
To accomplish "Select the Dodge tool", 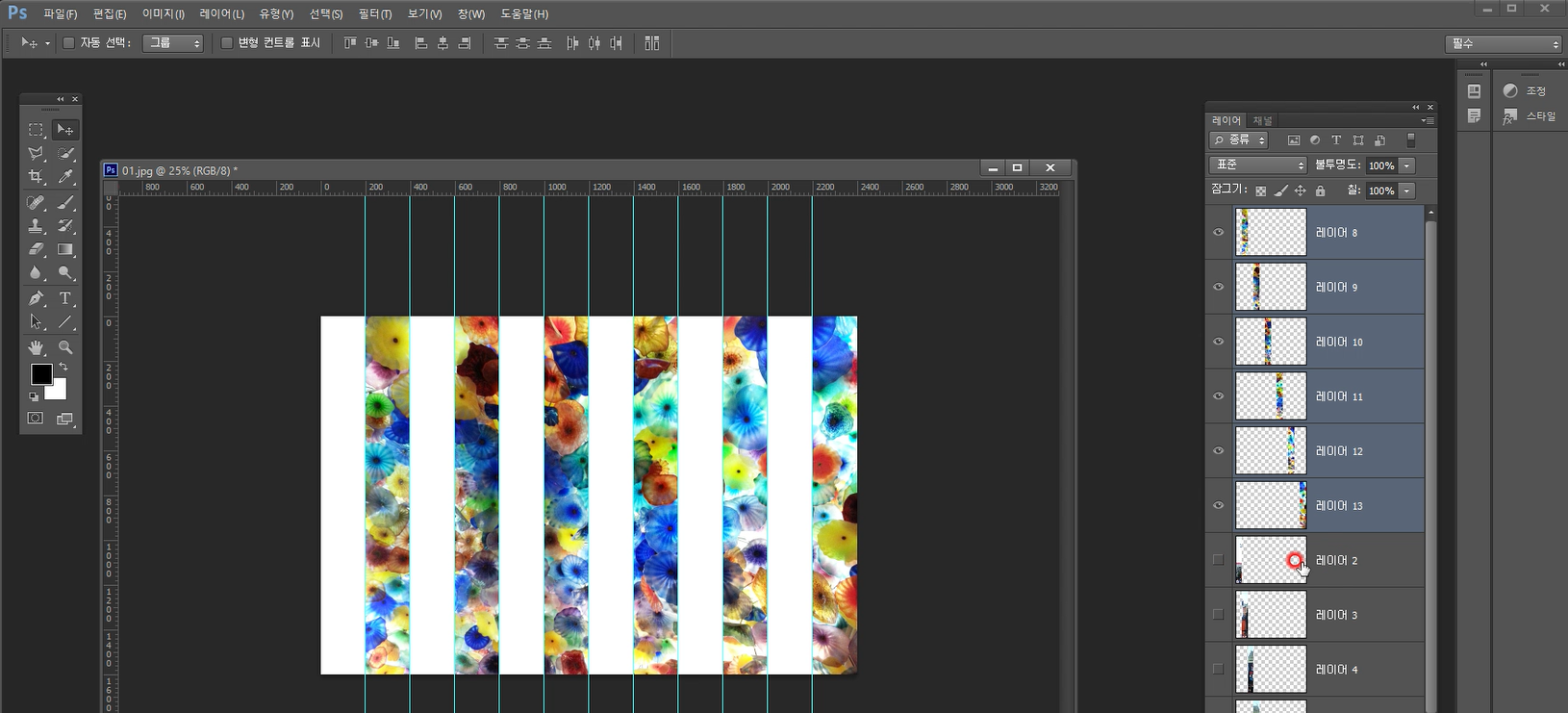I will coord(65,273).
